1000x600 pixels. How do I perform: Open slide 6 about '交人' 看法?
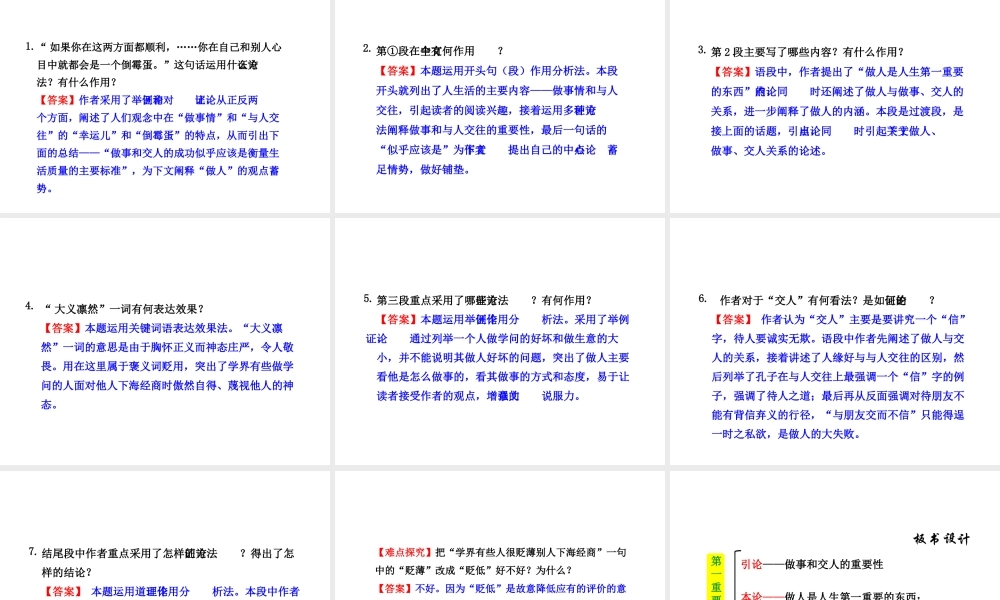[x=835, y=342]
